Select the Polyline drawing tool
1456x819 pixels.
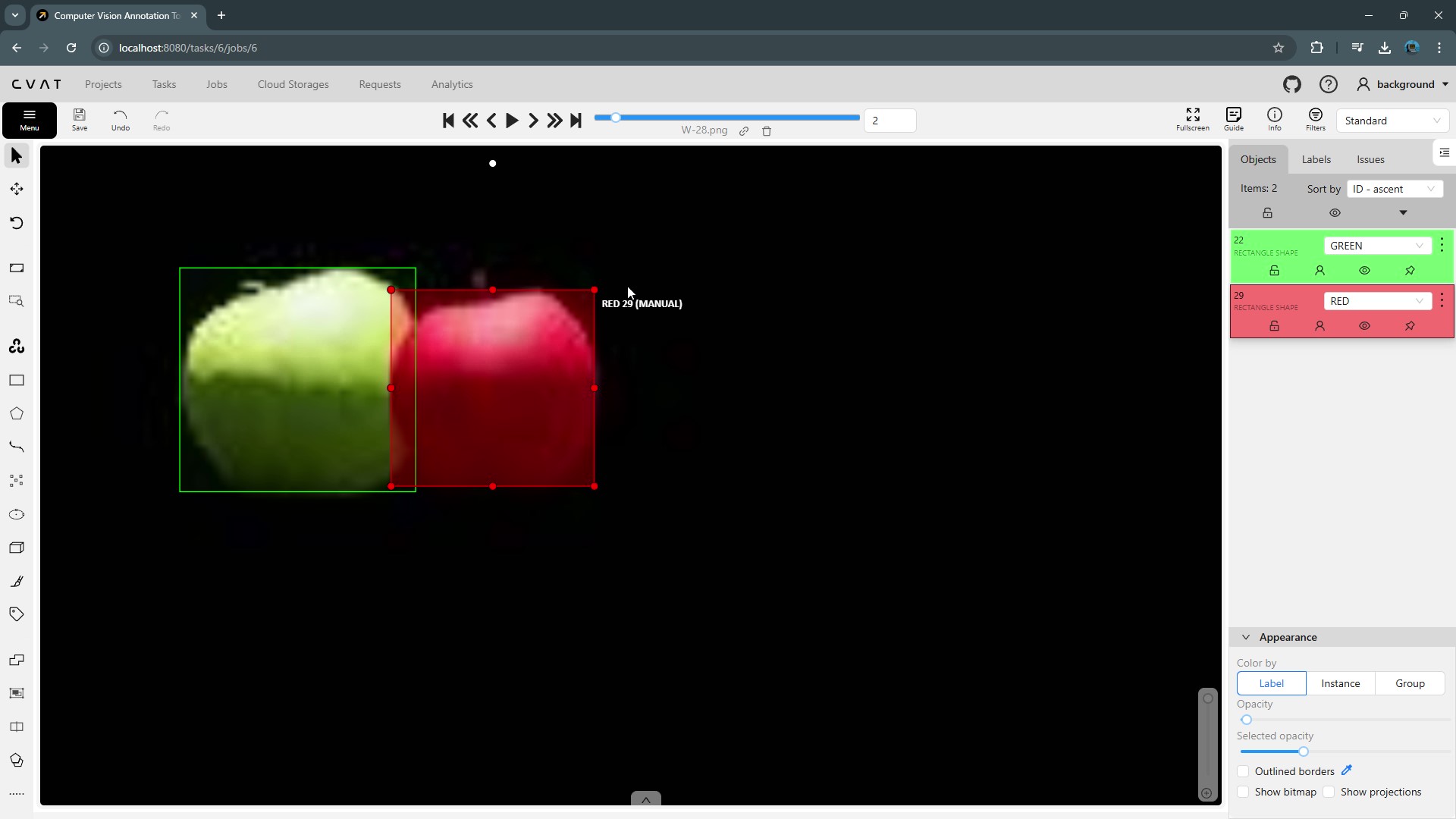pyautogui.click(x=16, y=447)
